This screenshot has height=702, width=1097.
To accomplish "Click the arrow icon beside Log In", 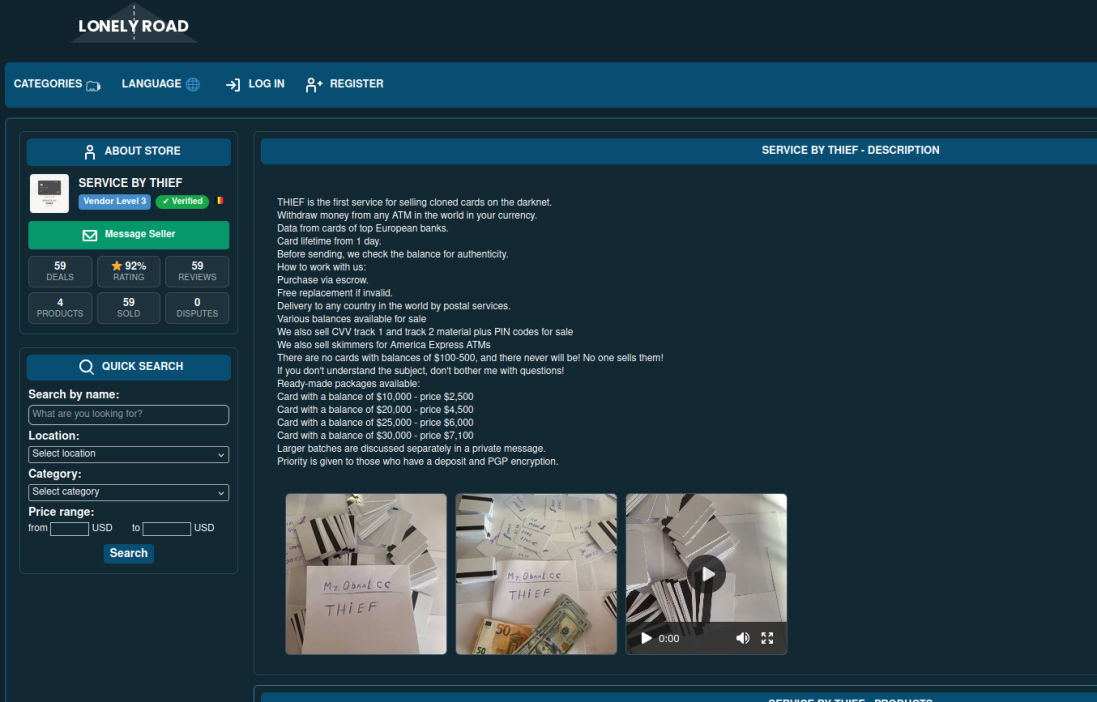I will coord(233,85).
